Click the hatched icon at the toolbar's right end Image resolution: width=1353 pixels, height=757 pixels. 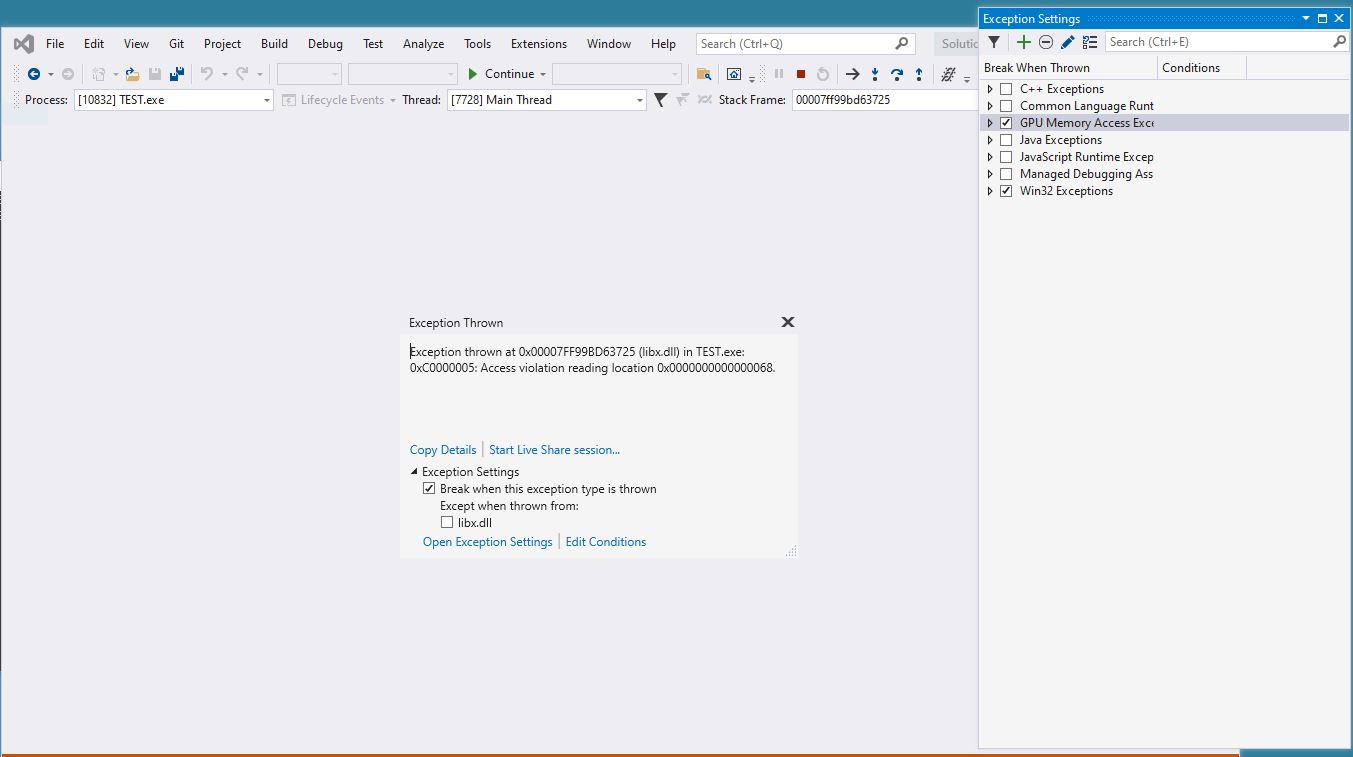pos(948,74)
